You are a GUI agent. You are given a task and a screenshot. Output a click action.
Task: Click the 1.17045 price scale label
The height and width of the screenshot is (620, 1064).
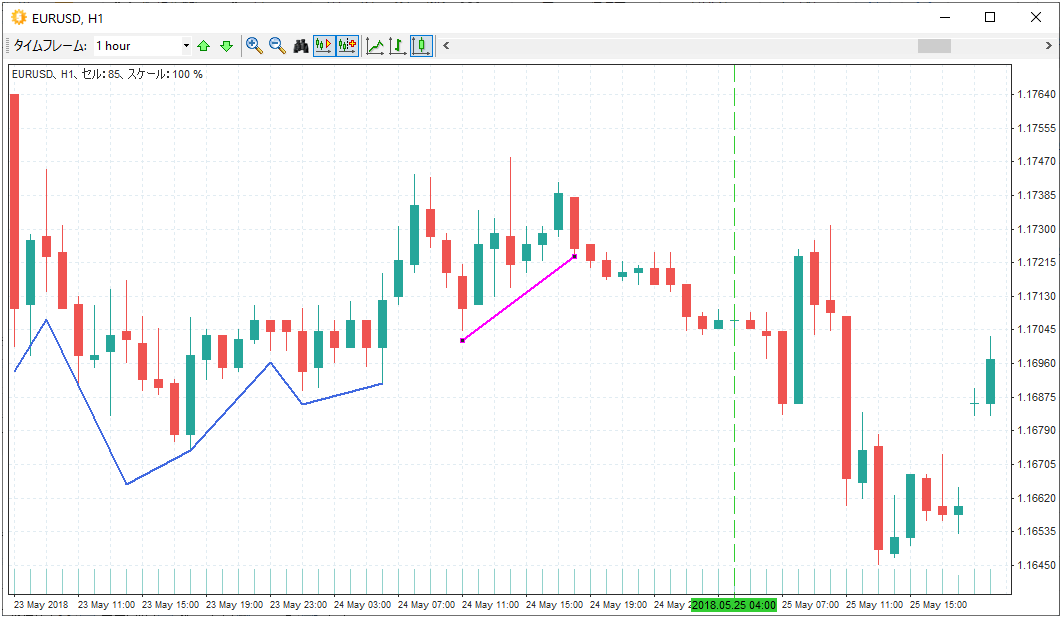point(1036,330)
